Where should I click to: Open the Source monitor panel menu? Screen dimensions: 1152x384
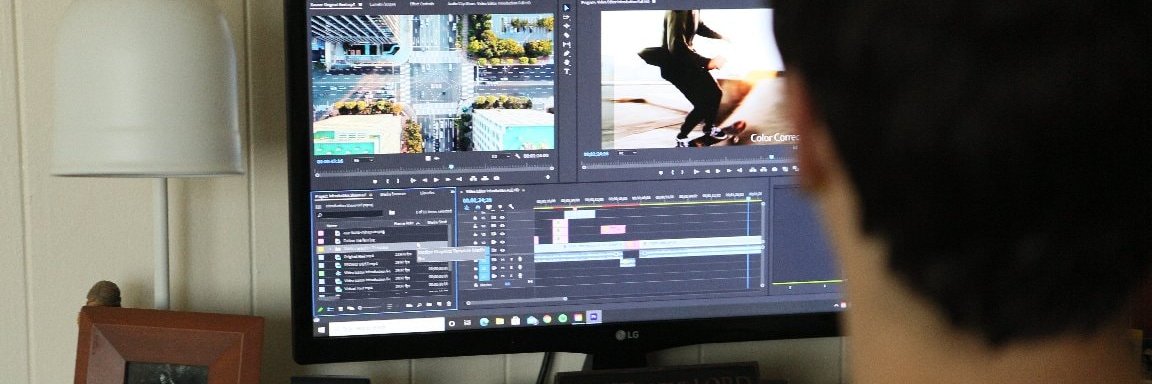(360, 4)
